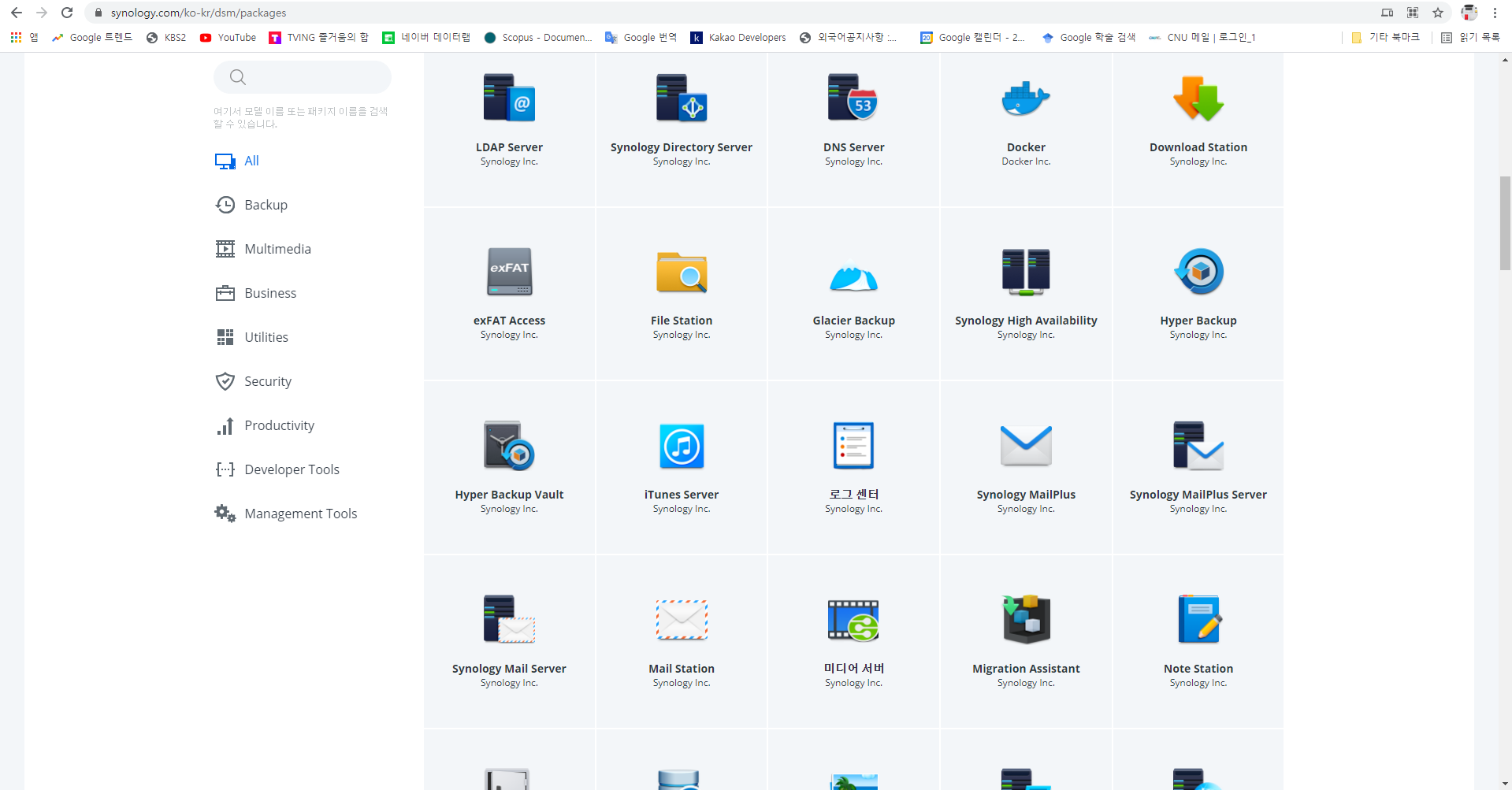Open the KBS2 bookmark
This screenshot has width=1512, height=790.
(166, 37)
